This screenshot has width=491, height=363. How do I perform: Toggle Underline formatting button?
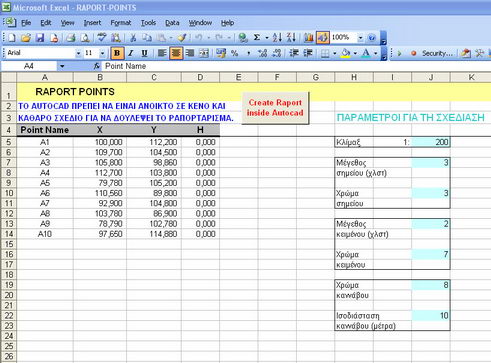click(144, 53)
